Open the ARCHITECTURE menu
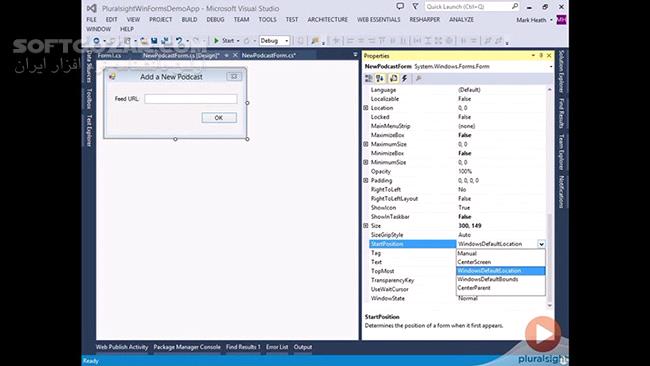Viewport: 650px width, 366px height. (327, 19)
